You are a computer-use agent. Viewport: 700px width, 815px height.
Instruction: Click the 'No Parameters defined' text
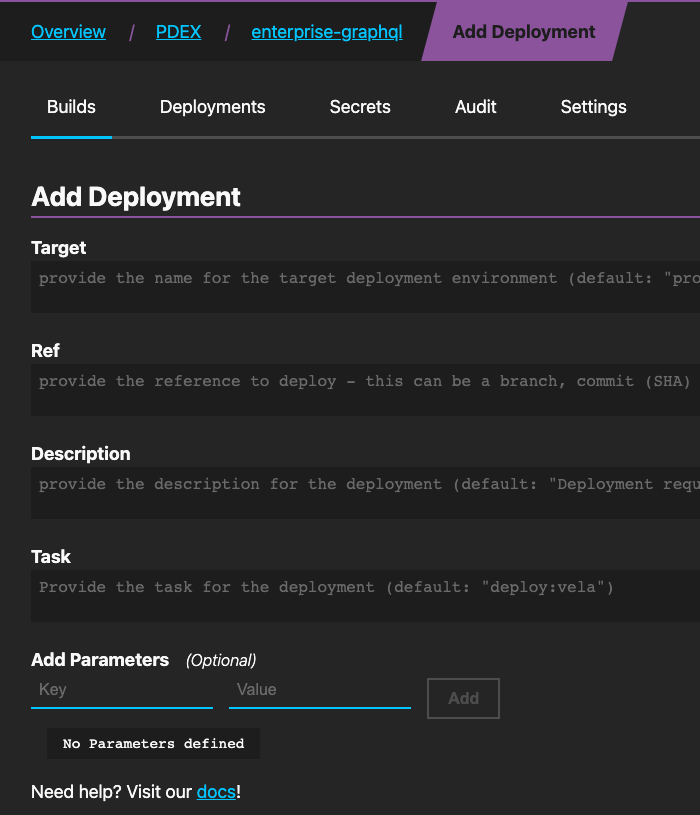point(153,743)
